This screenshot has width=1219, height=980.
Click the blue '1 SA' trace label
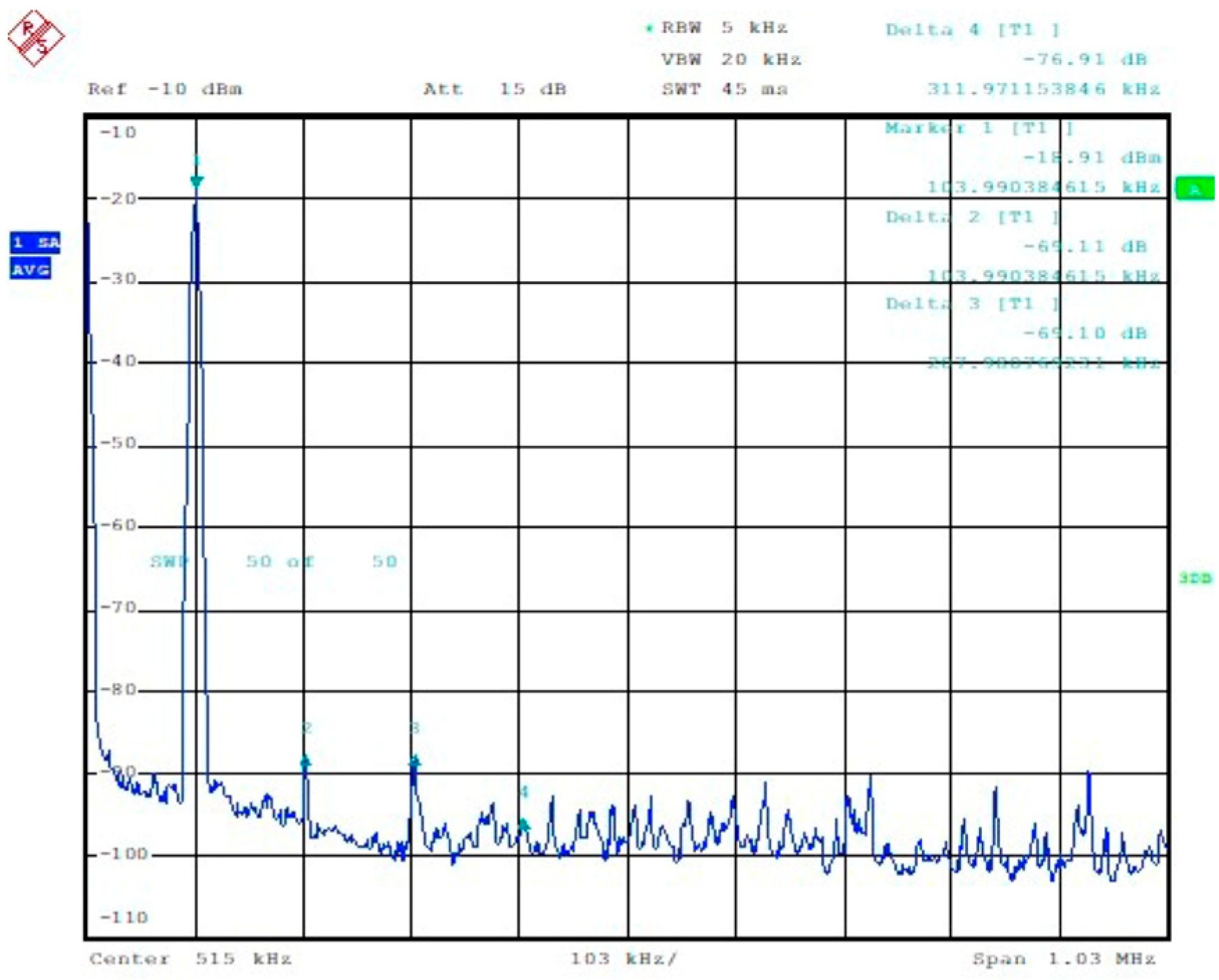[35, 243]
